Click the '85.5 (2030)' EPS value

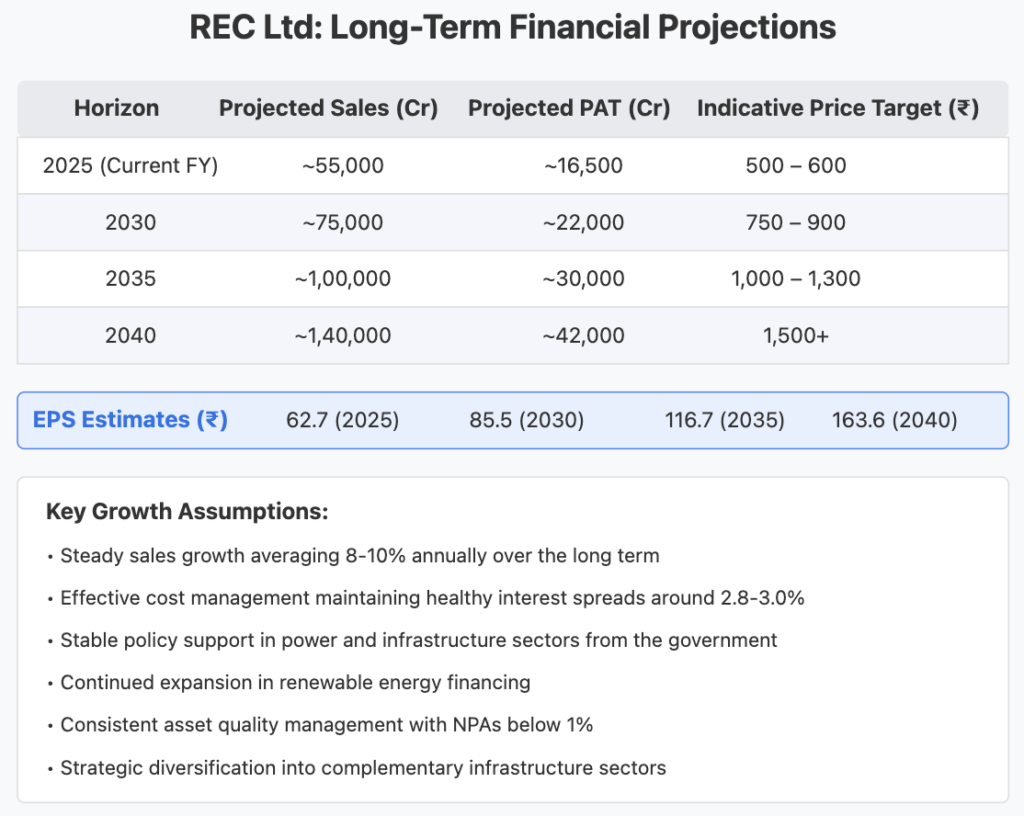click(x=526, y=420)
